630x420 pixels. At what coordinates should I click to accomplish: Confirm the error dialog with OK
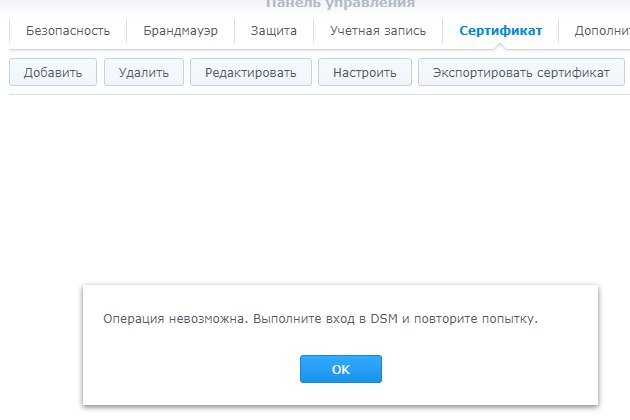pyautogui.click(x=341, y=369)
